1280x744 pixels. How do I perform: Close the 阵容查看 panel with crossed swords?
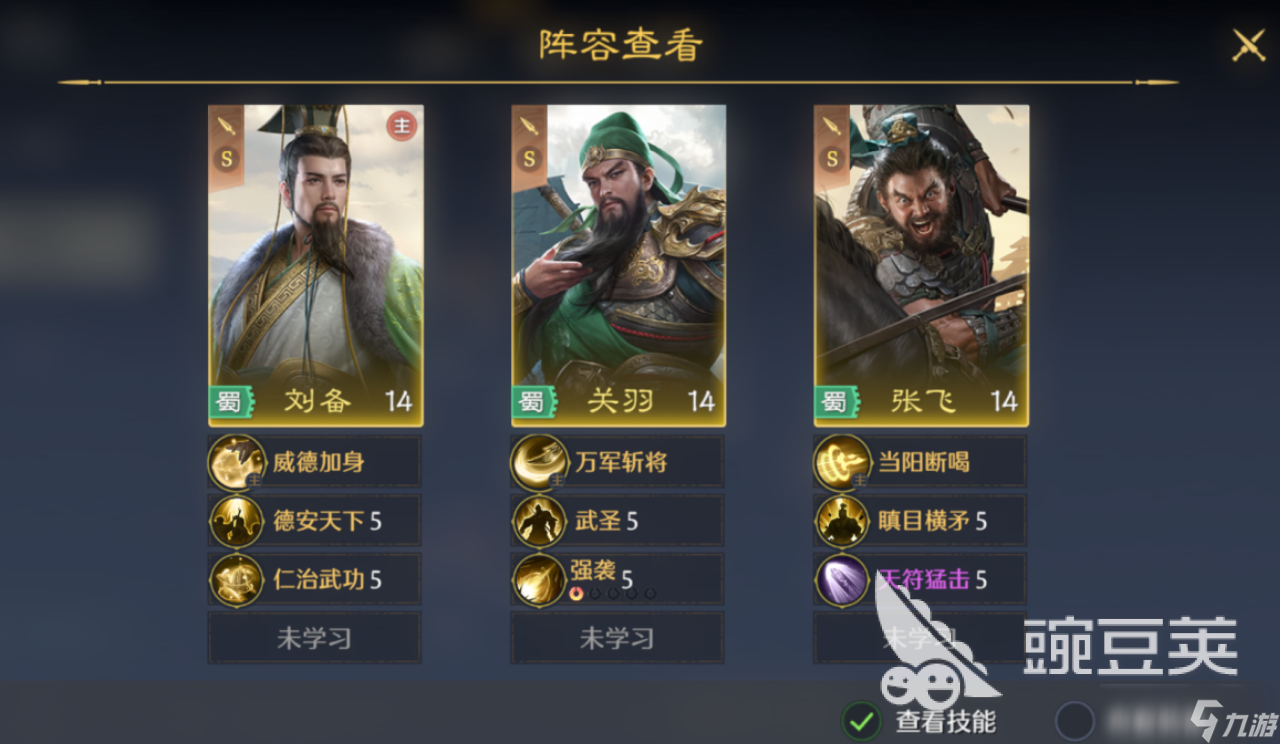[1248, 45]
